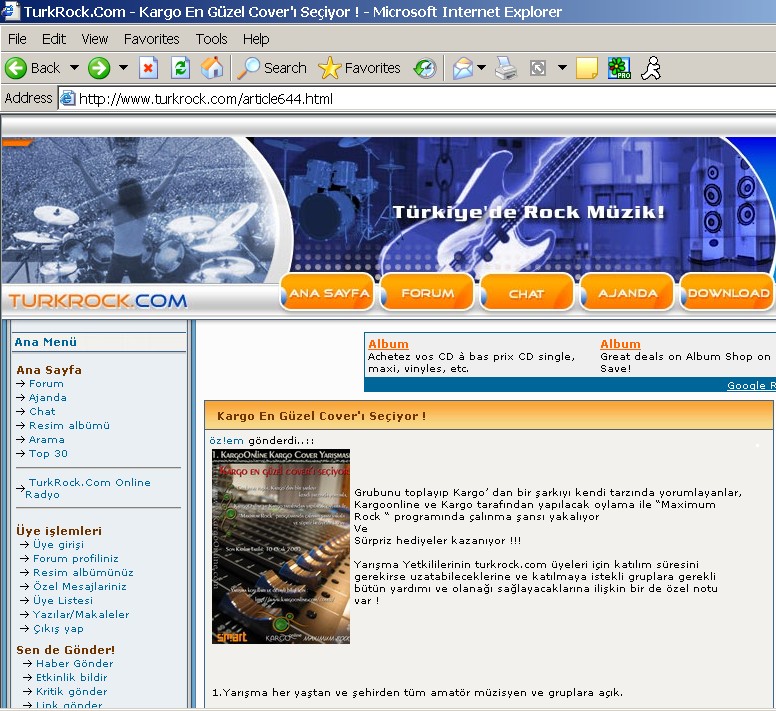
Task: Click the address bar URL field
Action: 416,98
